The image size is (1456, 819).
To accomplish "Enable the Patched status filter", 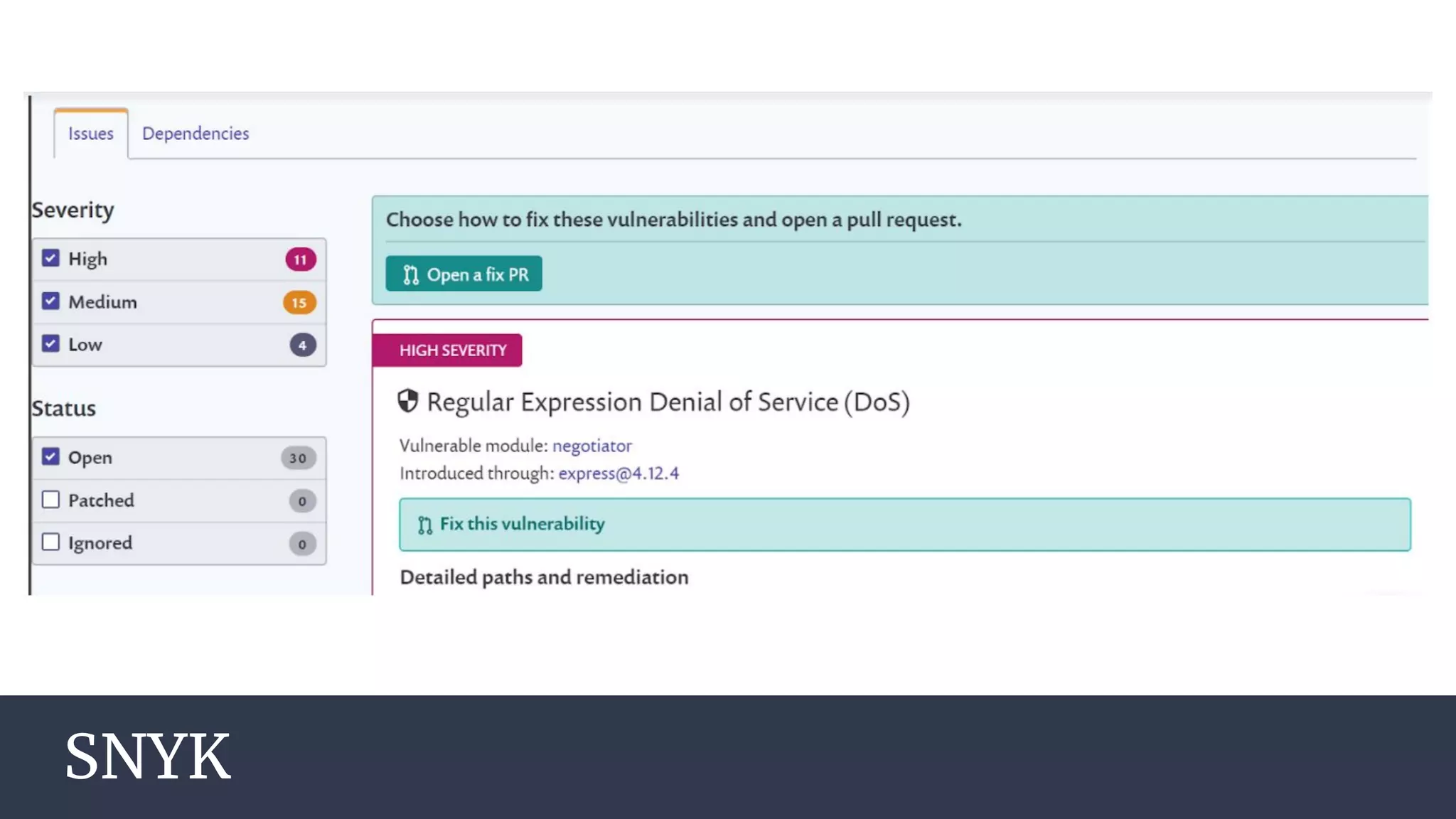I will click(x=50, y=500).
